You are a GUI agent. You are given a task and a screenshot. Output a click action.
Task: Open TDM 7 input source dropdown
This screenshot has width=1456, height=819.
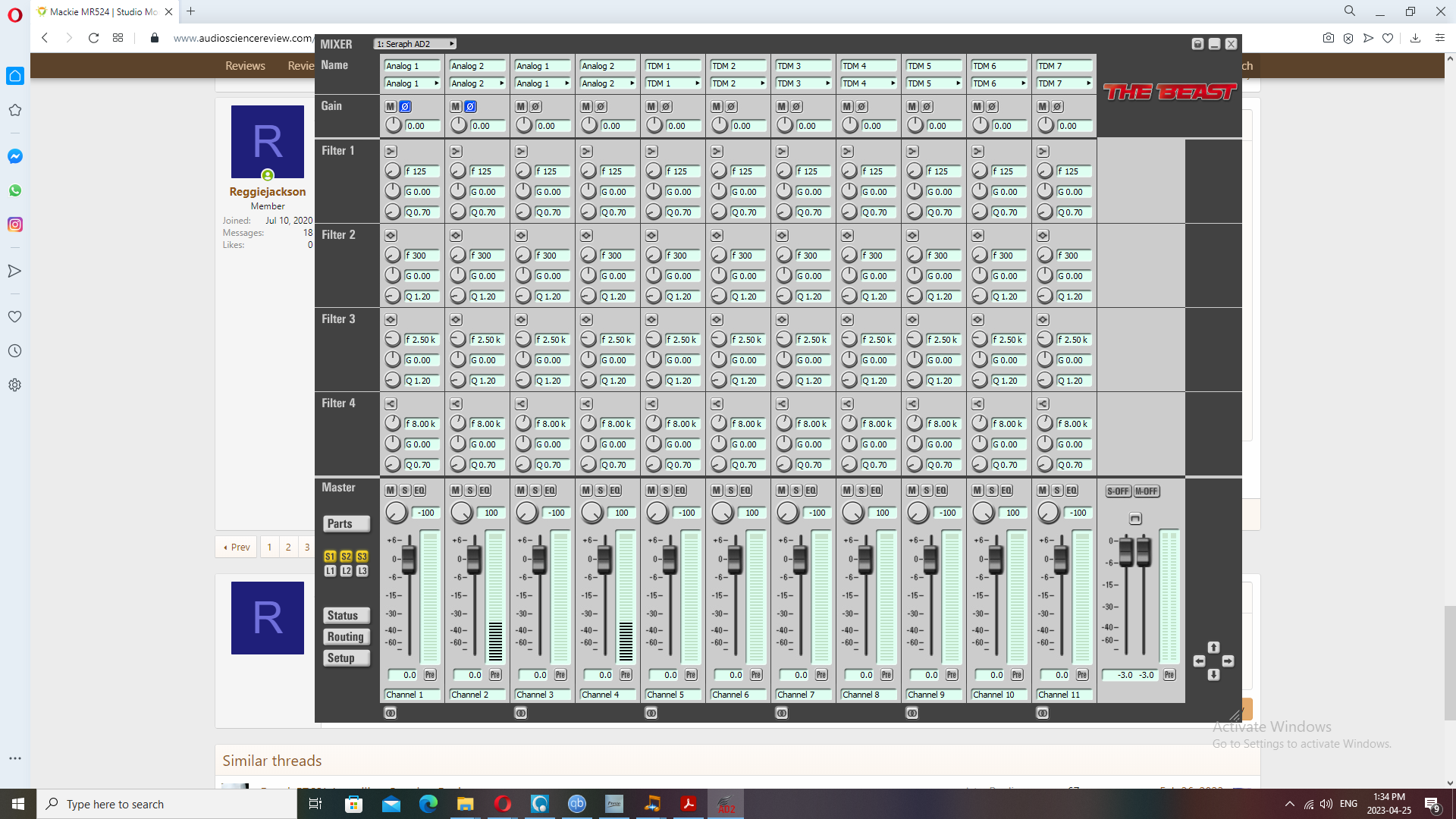(1064, 83)
